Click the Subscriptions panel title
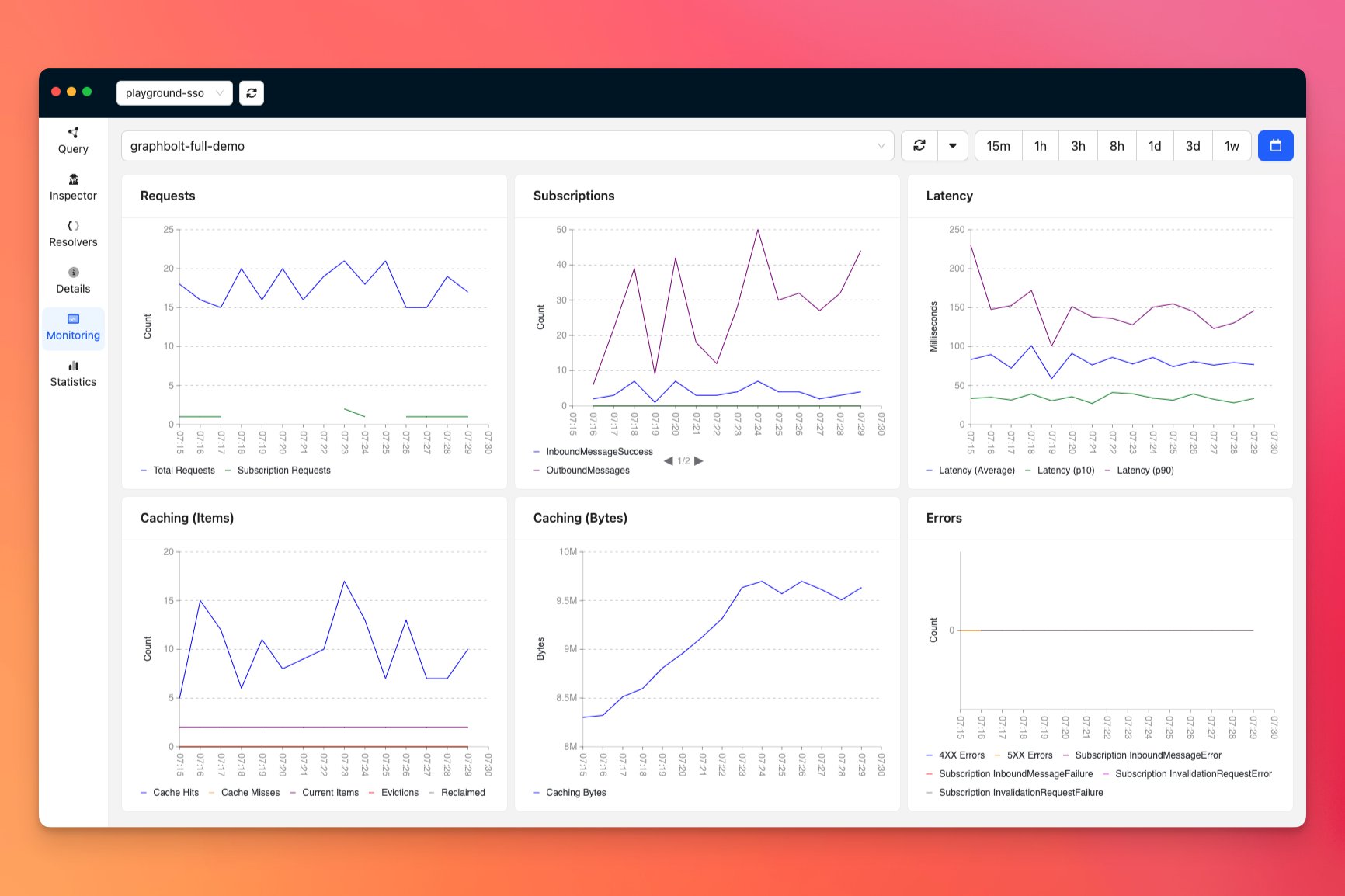This screenshot has height=896, width=1345. click(x=574, y=196)
